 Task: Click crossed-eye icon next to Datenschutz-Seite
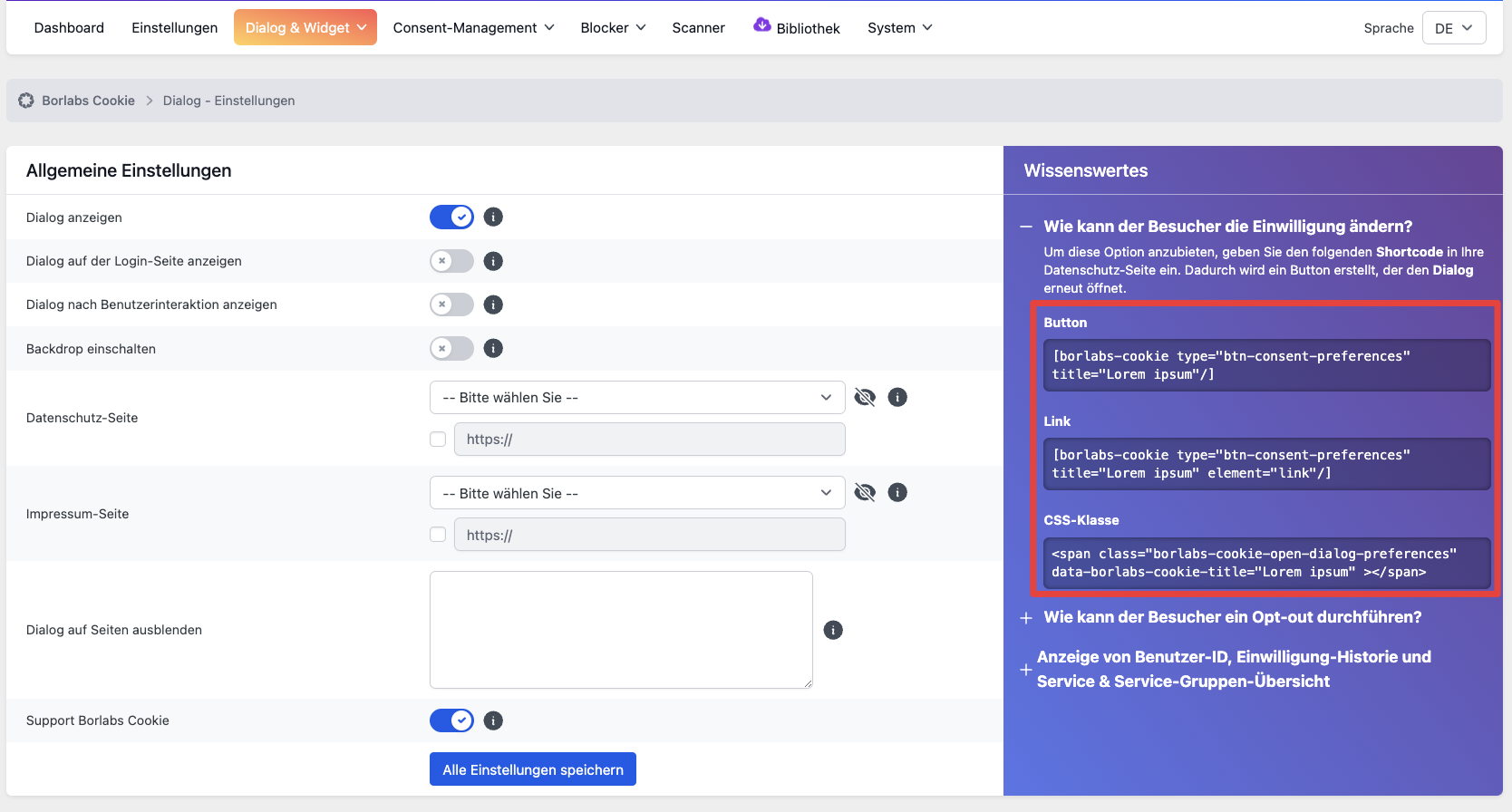tap(865, 398)
